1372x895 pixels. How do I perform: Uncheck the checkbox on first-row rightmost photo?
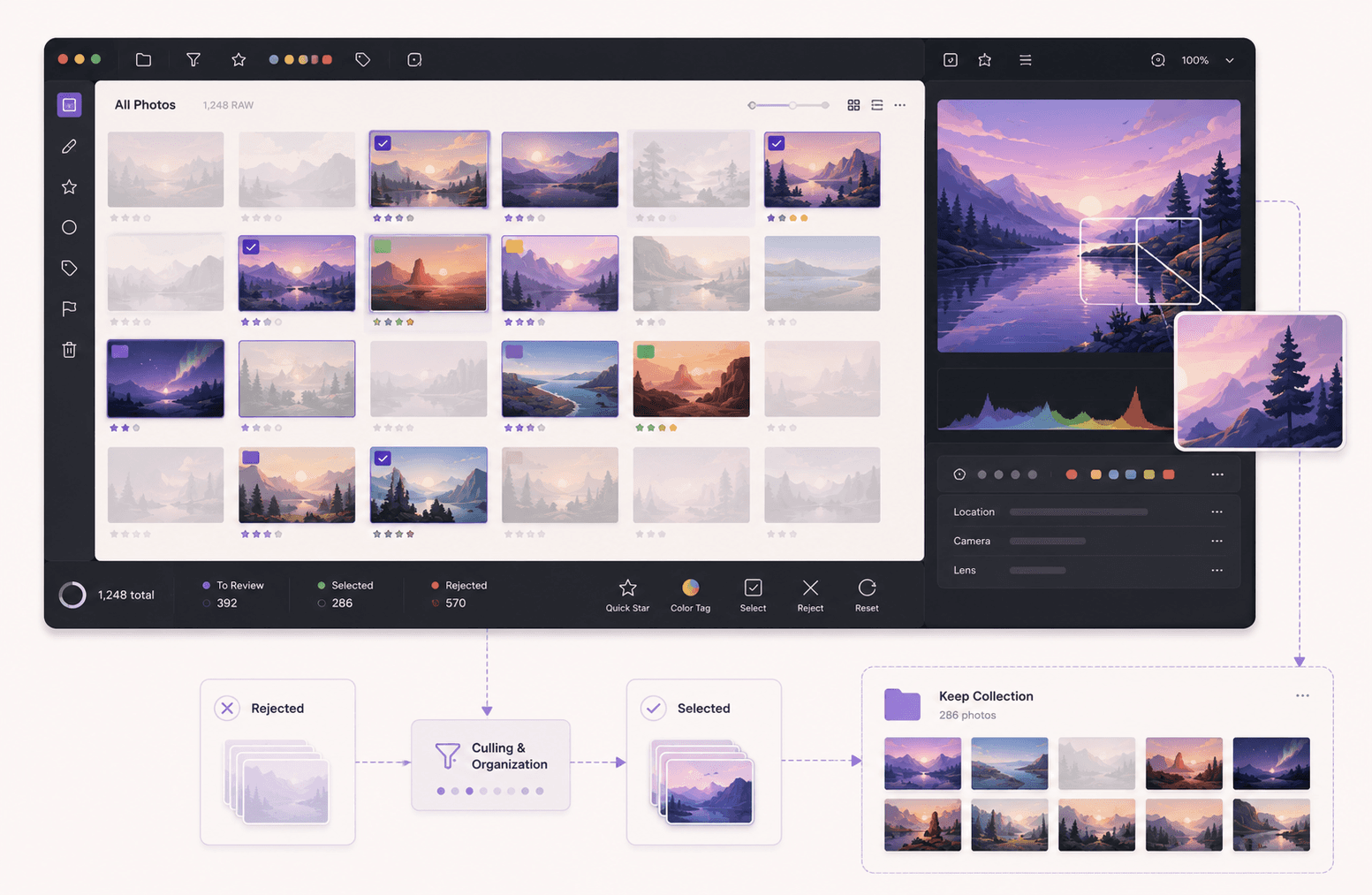click(776, 143)
